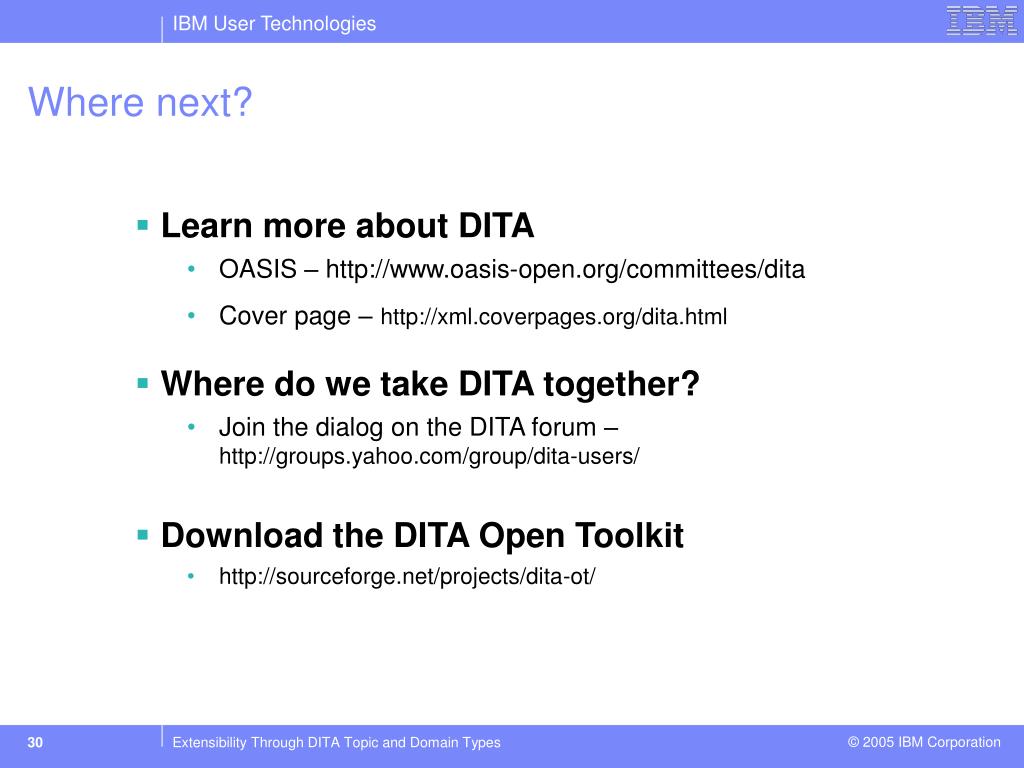Open the SourceForge dita-ot project link

coord(407,577)
